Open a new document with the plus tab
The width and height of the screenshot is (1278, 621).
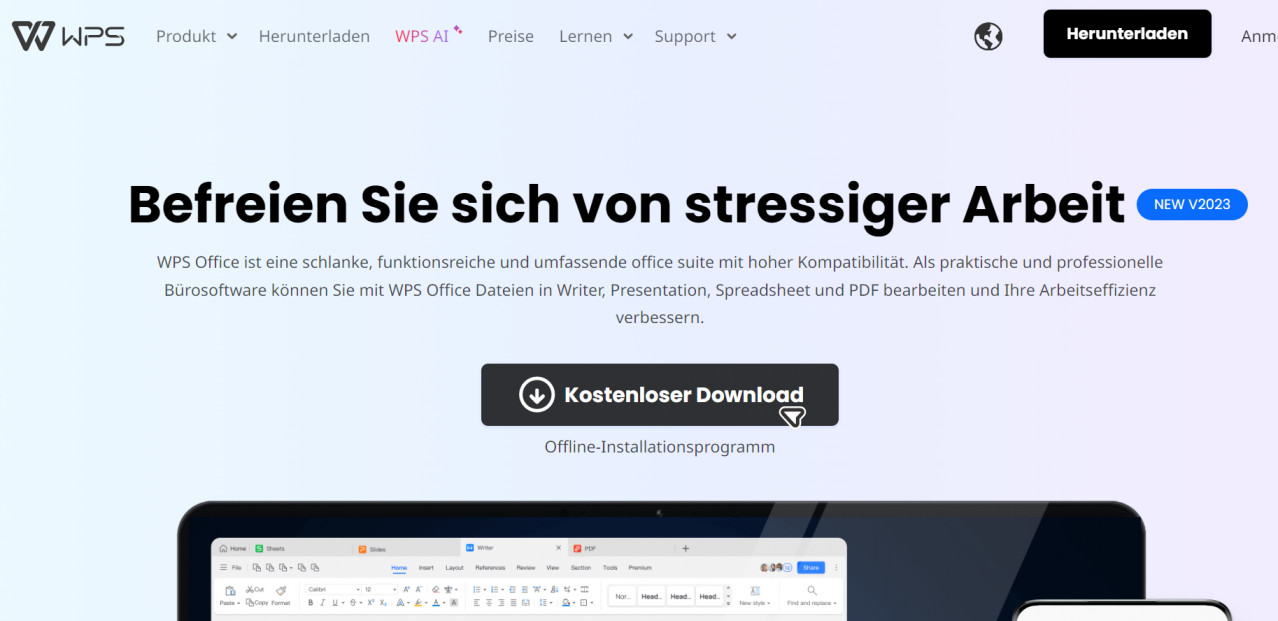point(684,548)
